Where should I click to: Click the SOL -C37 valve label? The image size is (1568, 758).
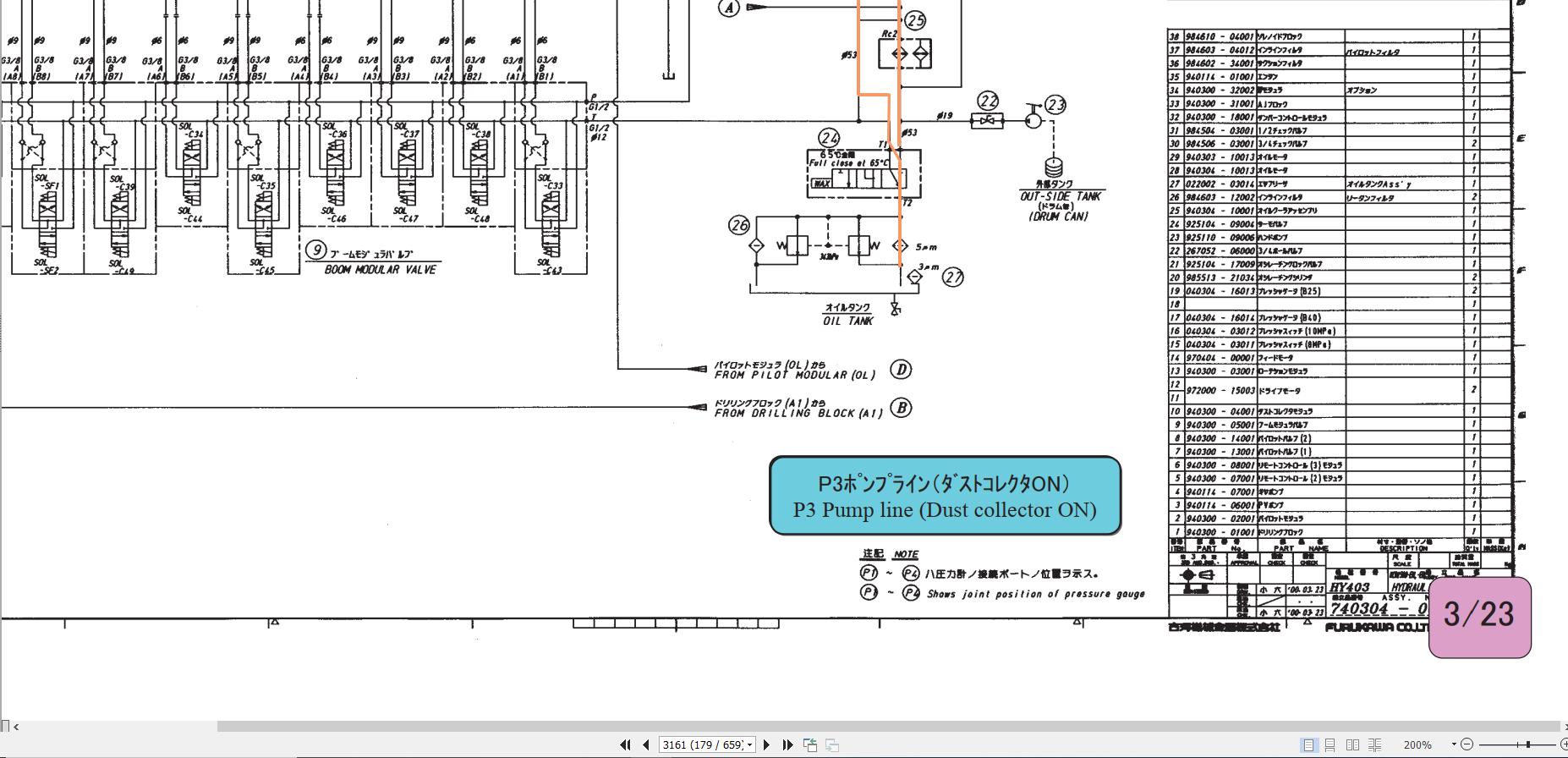406,130
